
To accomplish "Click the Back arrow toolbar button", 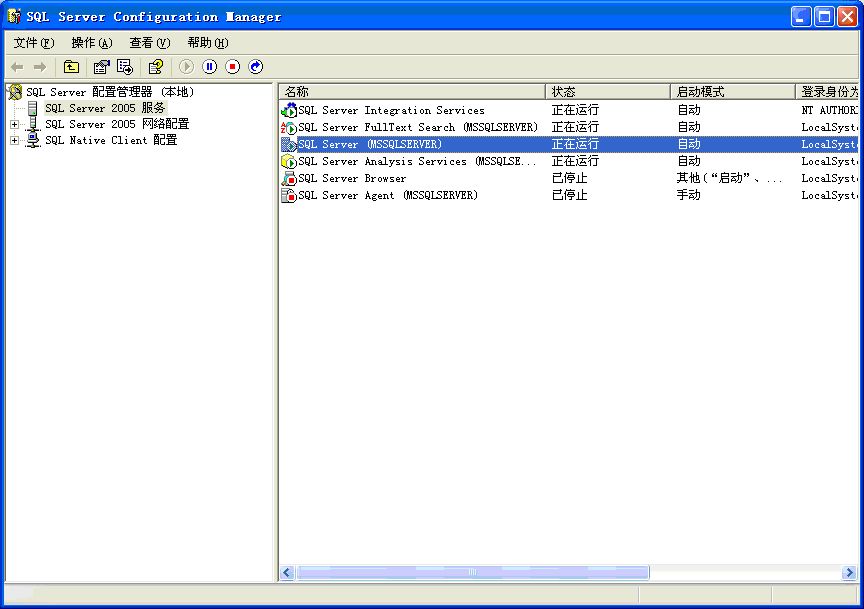I will coord(17,67).
